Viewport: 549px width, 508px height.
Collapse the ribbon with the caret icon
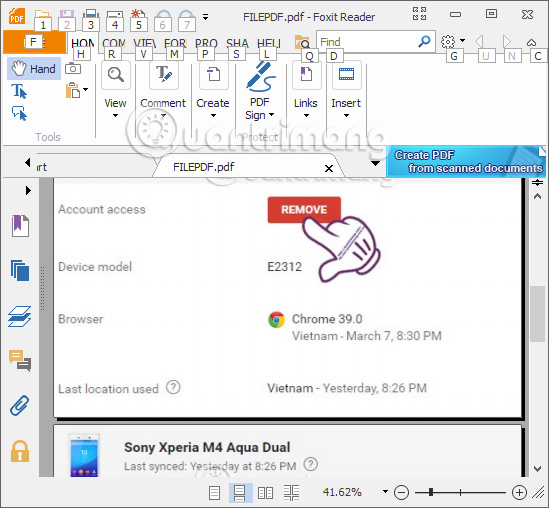(531, 42)
